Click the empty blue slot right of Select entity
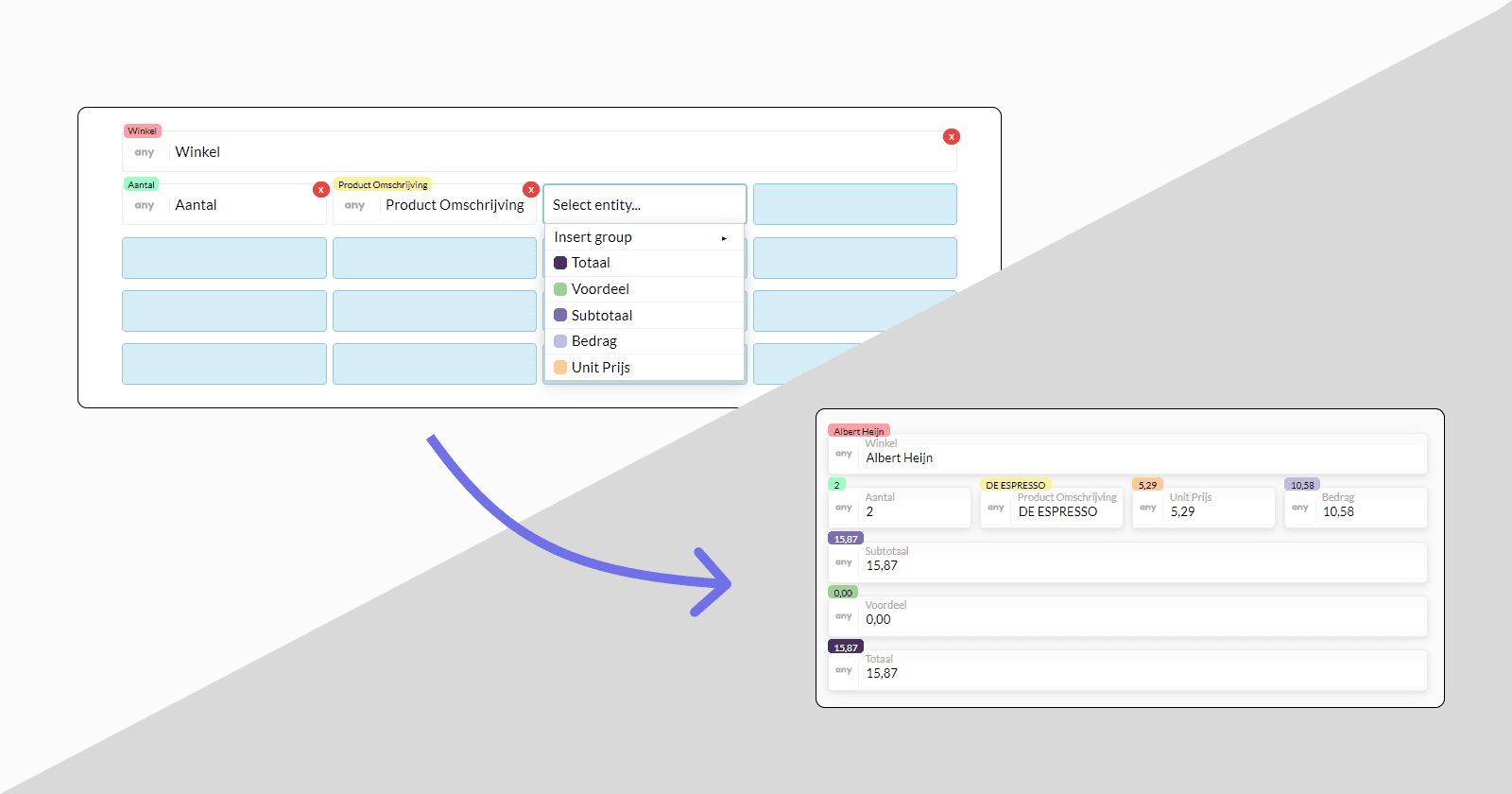1512x794 pixels. point(854,204)
